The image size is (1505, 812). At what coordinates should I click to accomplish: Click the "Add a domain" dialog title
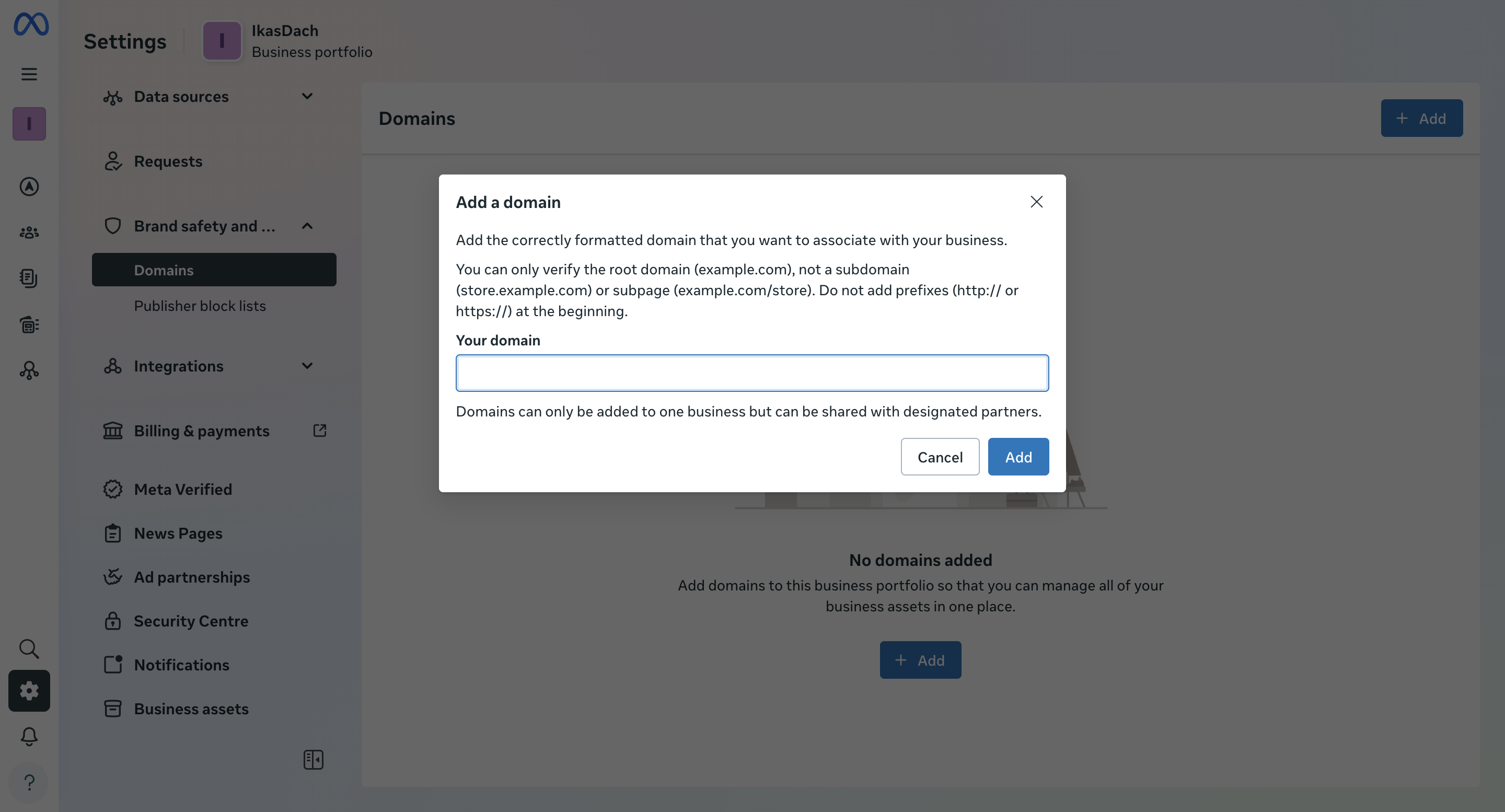pyautogui.click(x=508, y=202)
